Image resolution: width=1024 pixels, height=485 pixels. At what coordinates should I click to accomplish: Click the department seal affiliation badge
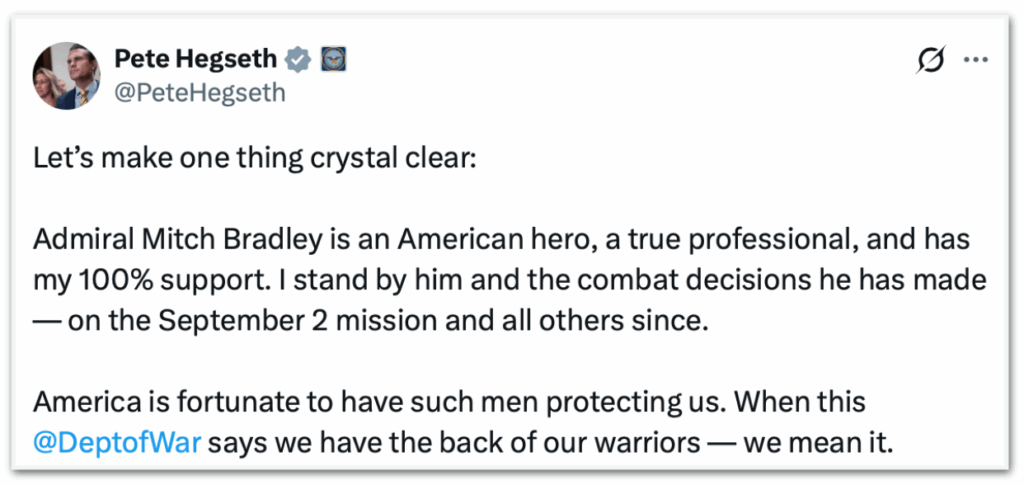pos(331,59)
